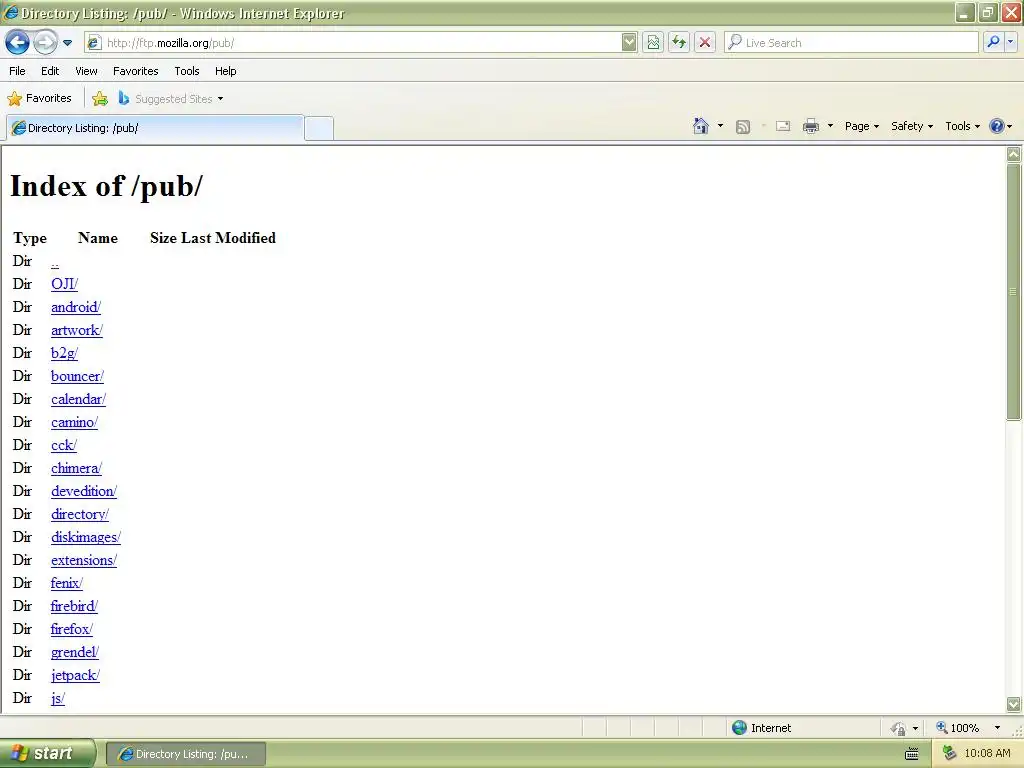
Task: Open the artwork/ directory link
Action: (76, 330)
